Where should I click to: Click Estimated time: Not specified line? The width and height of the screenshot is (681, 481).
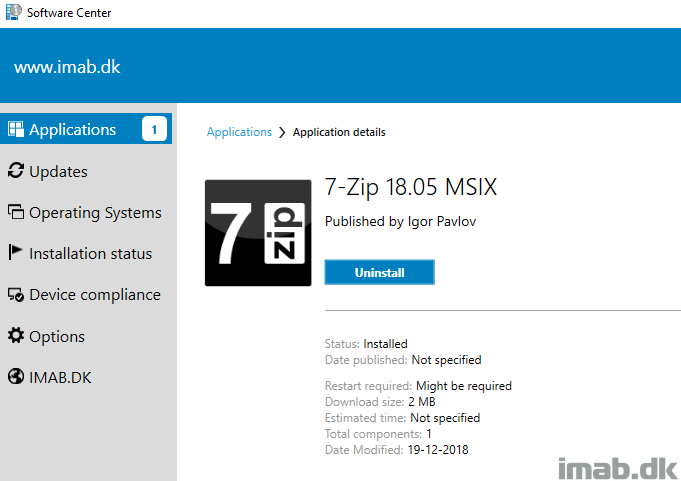[403, 418]
